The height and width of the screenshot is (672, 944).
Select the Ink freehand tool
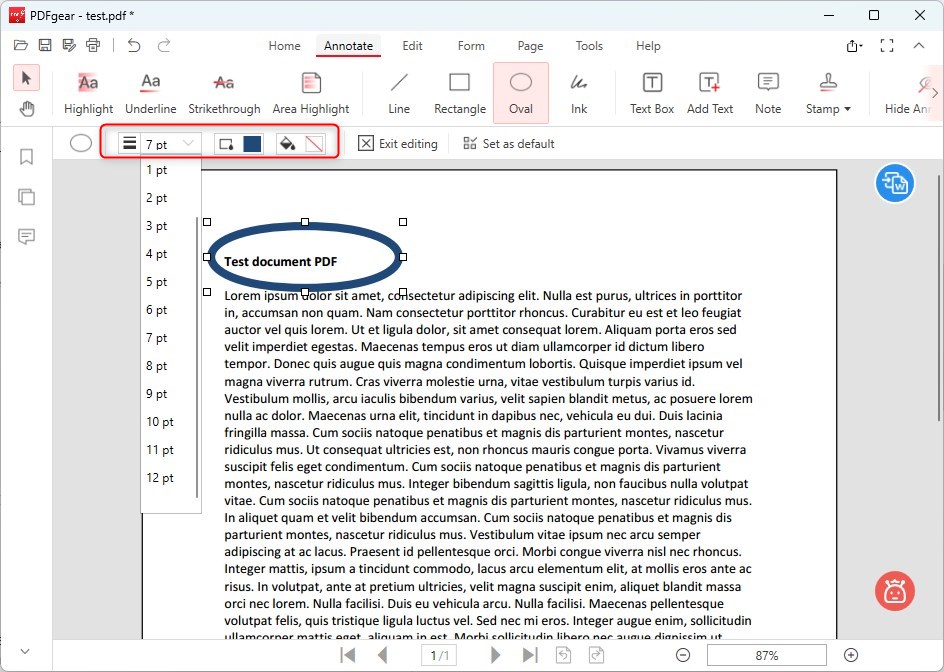click(x=578, y=89)
